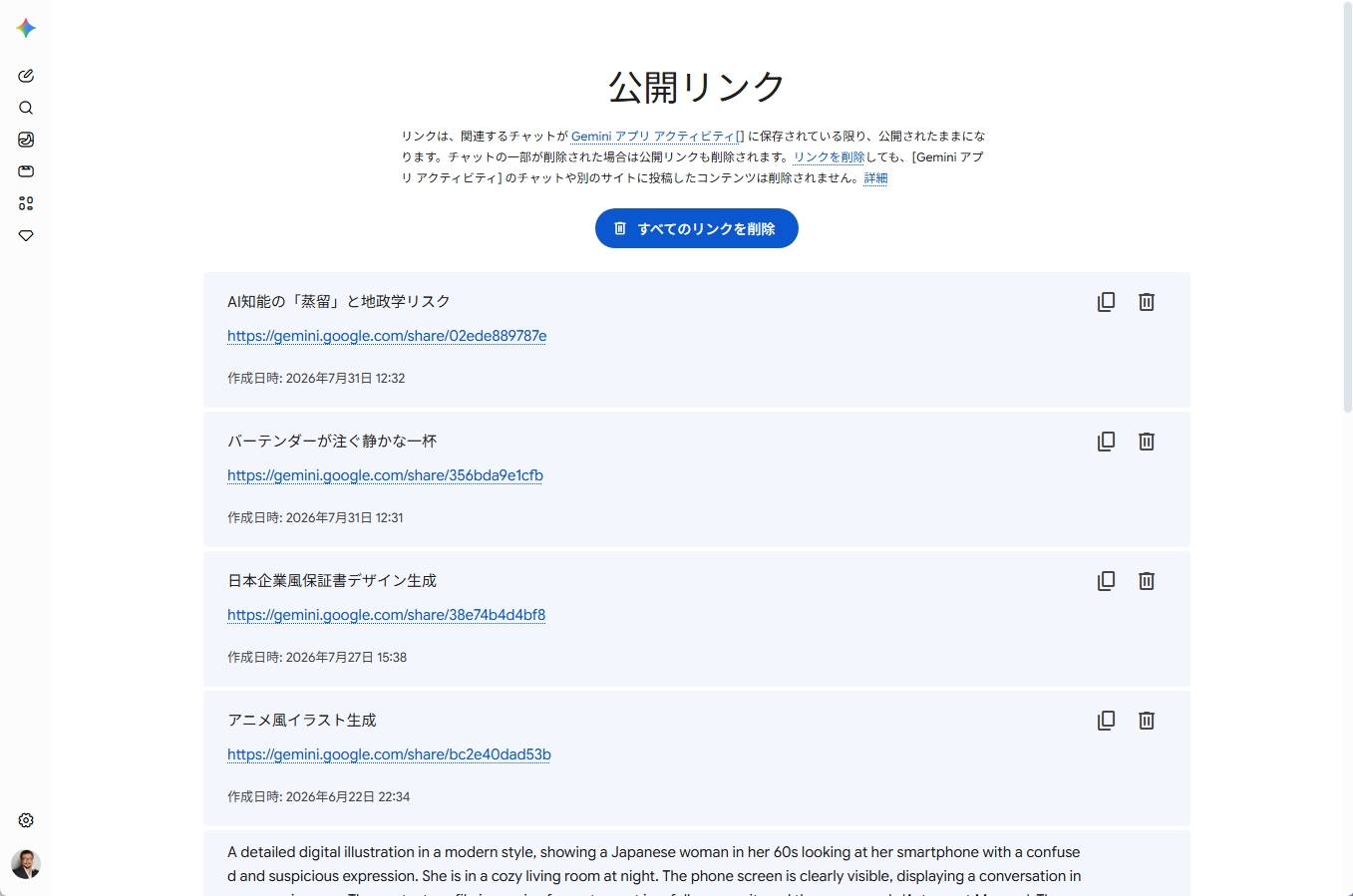This screenshot has height=896, width=1353.
Task: Open the リンクを削除 link in description
Action: pyautogui.click(x=829, y=157)
